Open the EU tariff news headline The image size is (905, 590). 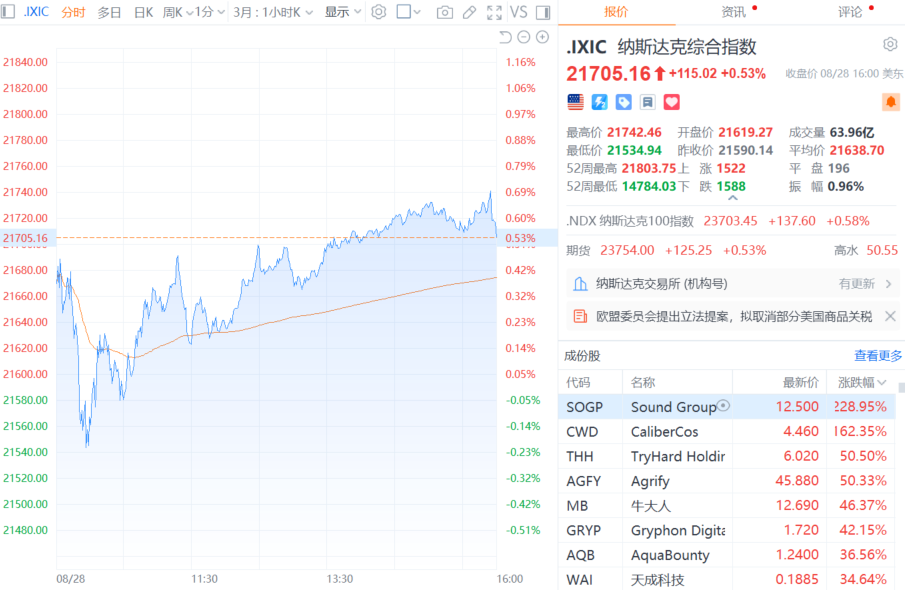[734, 316]
